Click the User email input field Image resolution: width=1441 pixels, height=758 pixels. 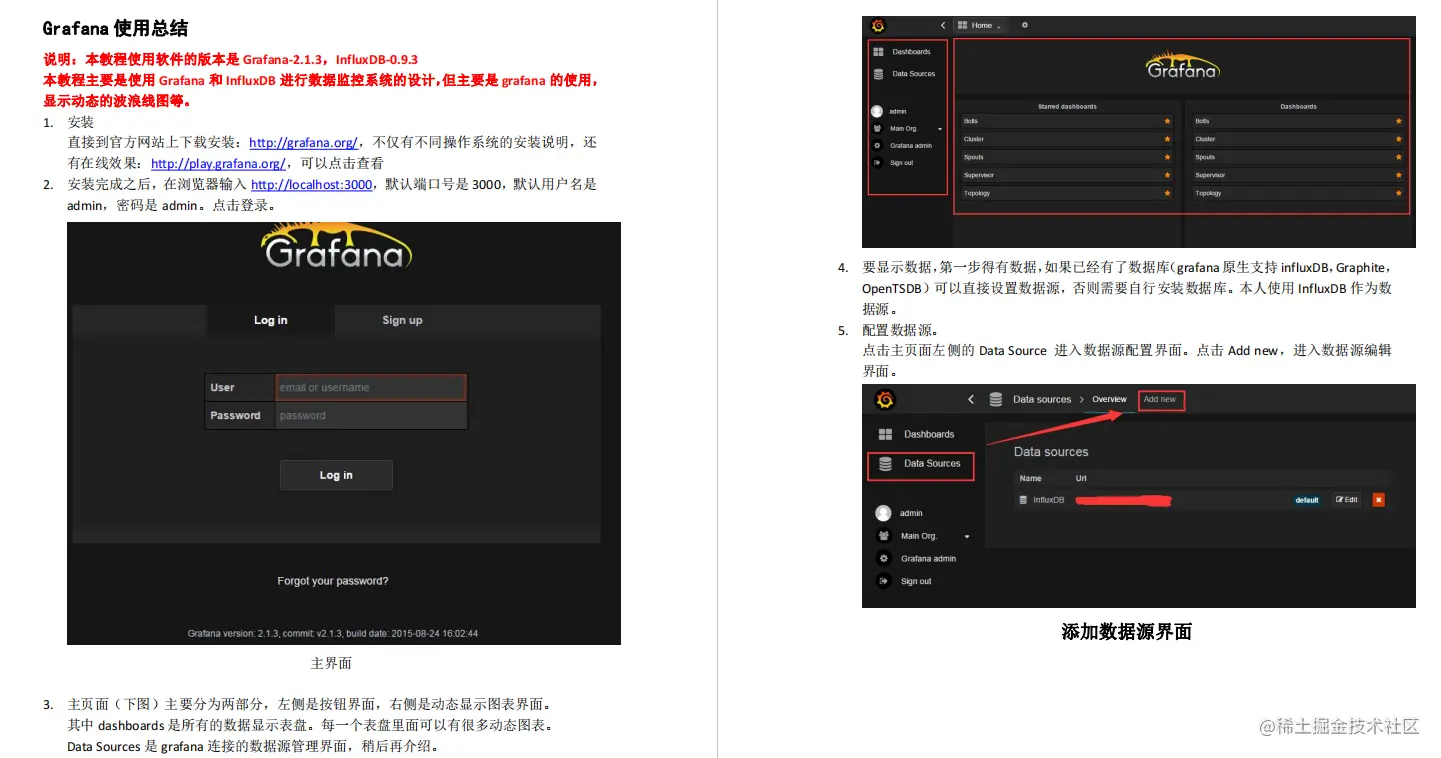370,387
